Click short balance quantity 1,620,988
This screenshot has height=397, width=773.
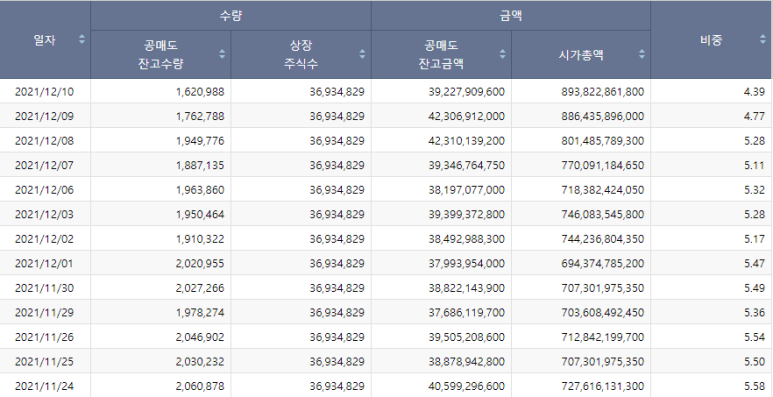coord(200,92)
